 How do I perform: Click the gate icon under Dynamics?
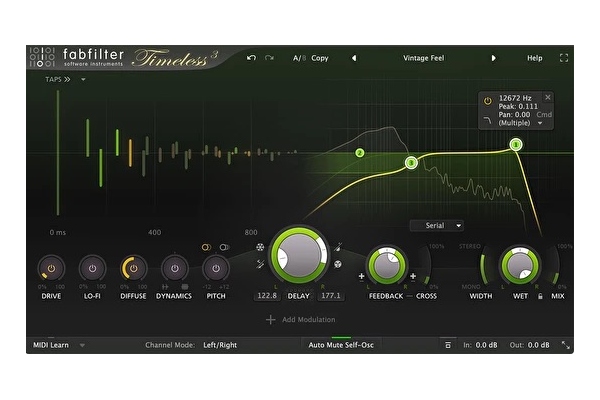[165, 287]
